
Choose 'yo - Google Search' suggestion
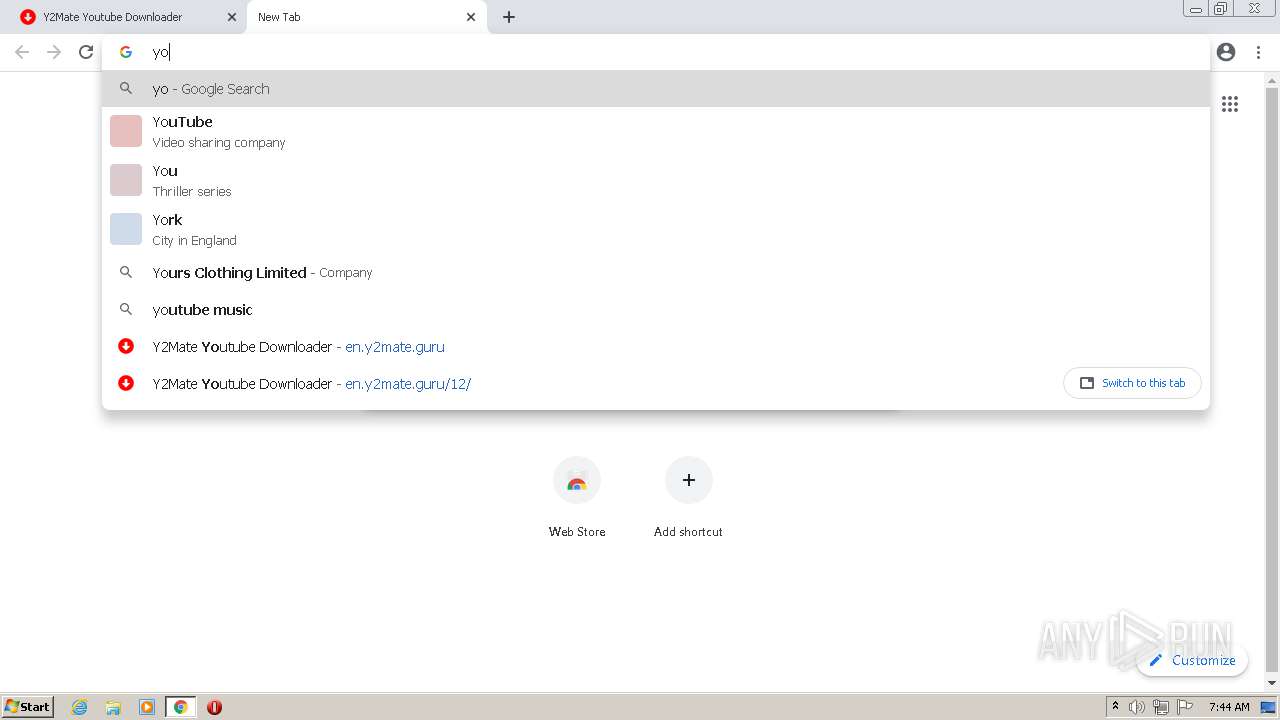point(656,88)
